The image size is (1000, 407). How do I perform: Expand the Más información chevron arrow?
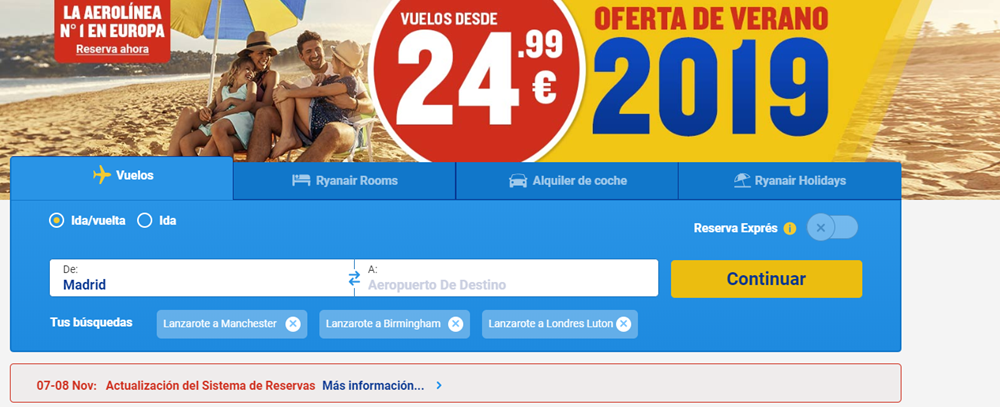click(438, 385)
